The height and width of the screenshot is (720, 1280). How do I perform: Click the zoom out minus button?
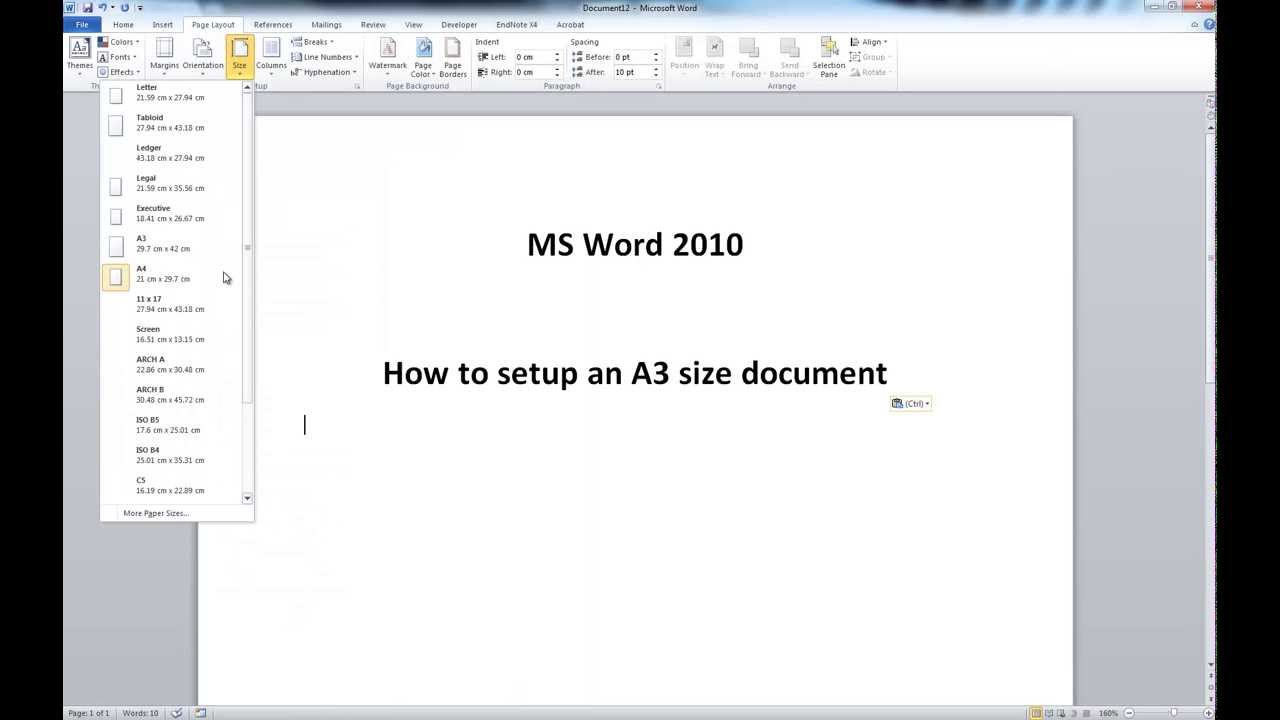[x=1127, y=713]
